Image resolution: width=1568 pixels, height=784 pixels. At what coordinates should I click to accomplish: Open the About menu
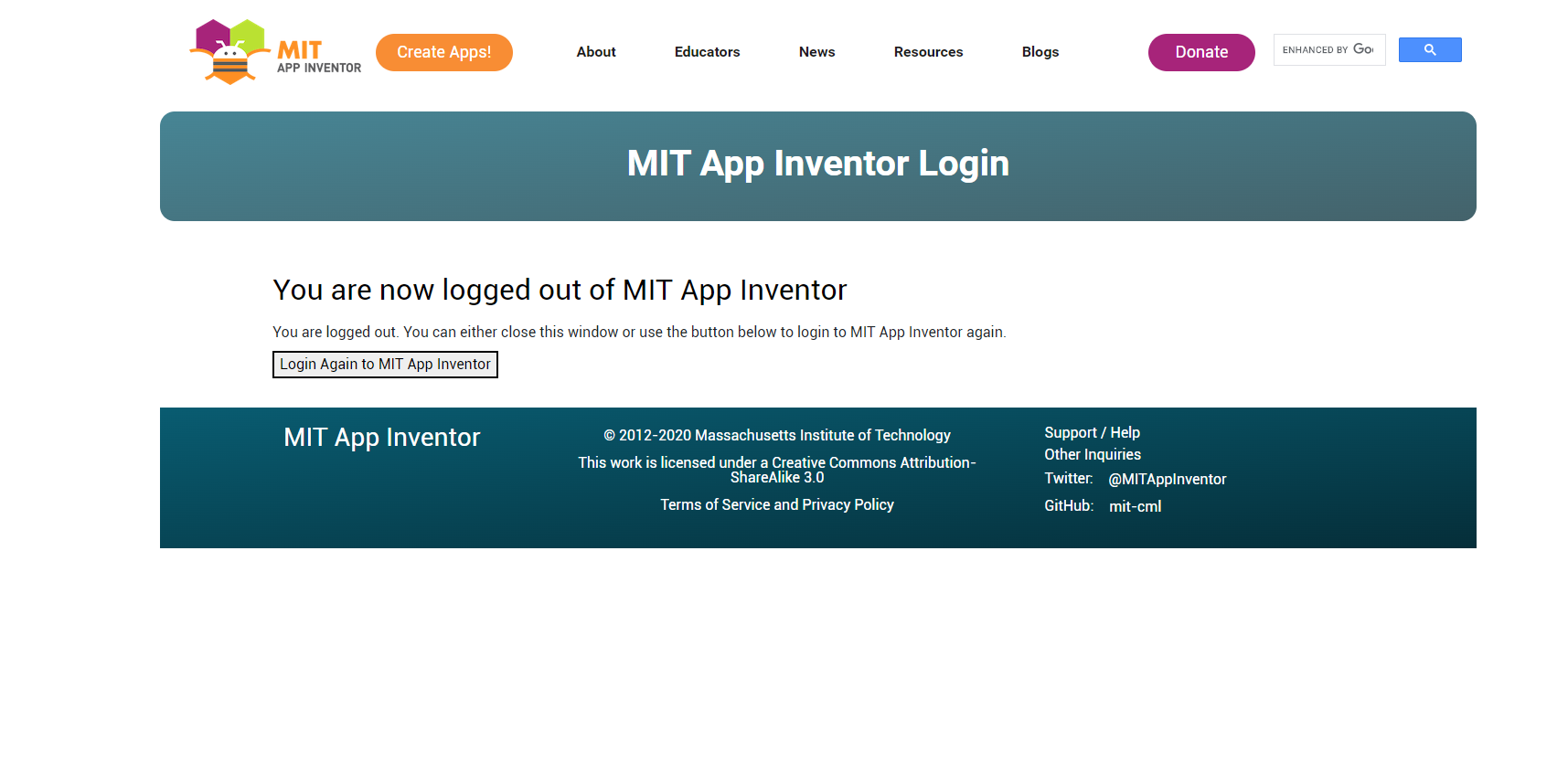pos(596,52)
